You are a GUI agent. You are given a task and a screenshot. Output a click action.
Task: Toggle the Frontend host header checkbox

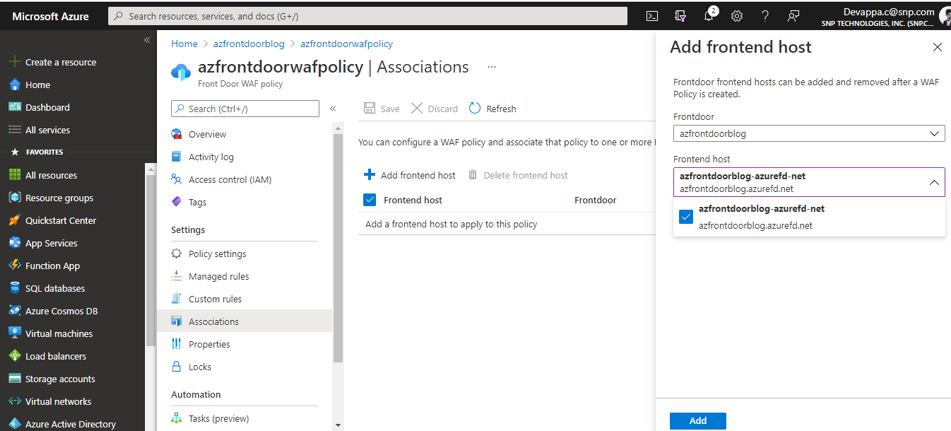click(369, 199)
